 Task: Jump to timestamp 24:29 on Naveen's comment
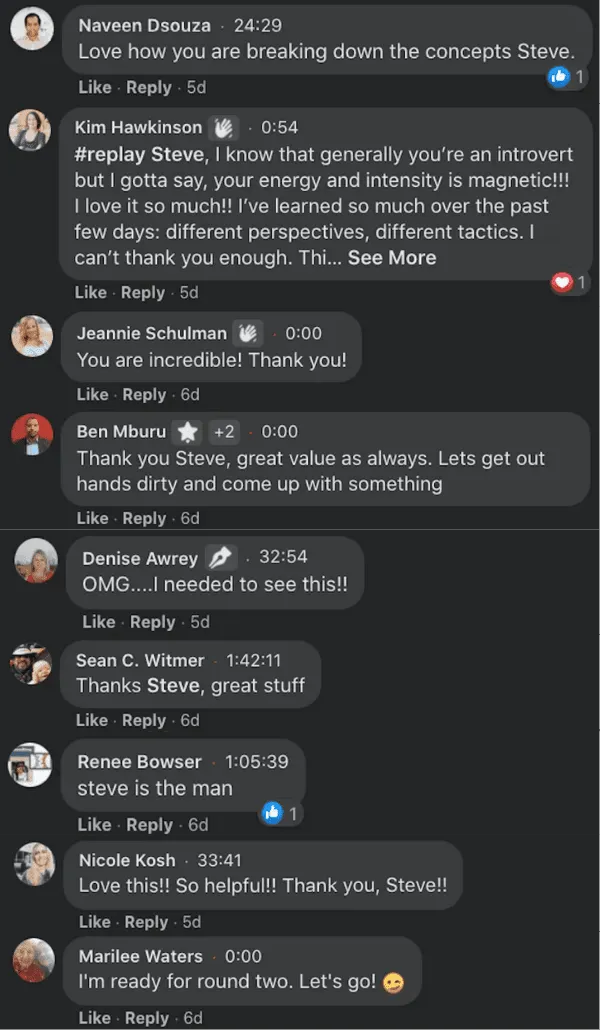coord(257,25)
